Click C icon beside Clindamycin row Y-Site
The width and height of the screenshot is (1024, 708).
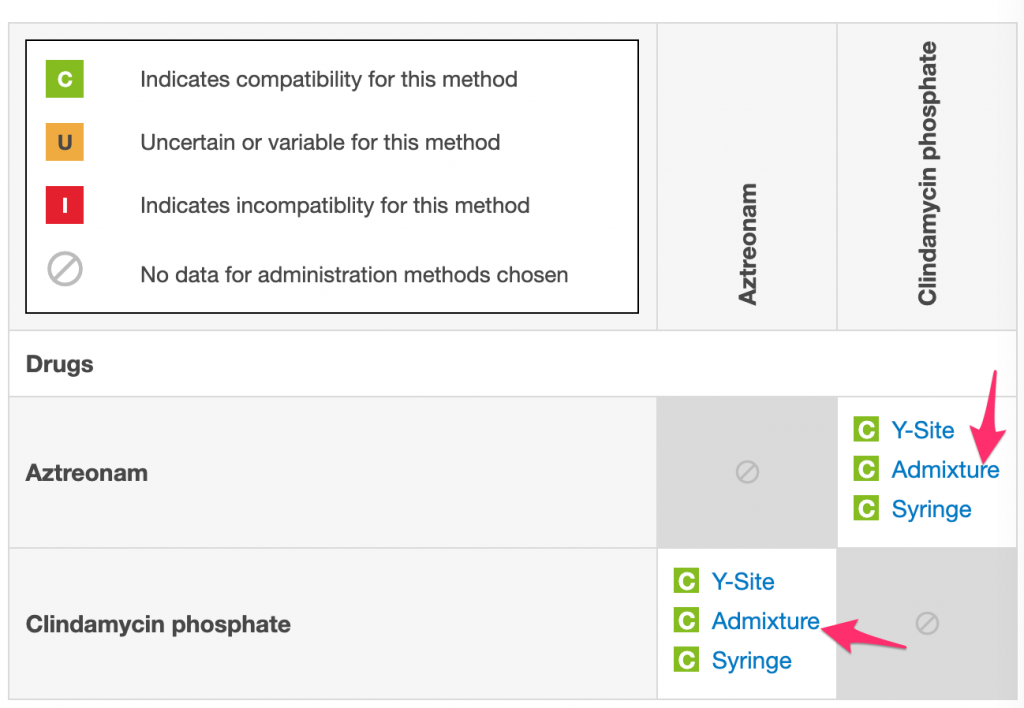click(x=686, y=581)
